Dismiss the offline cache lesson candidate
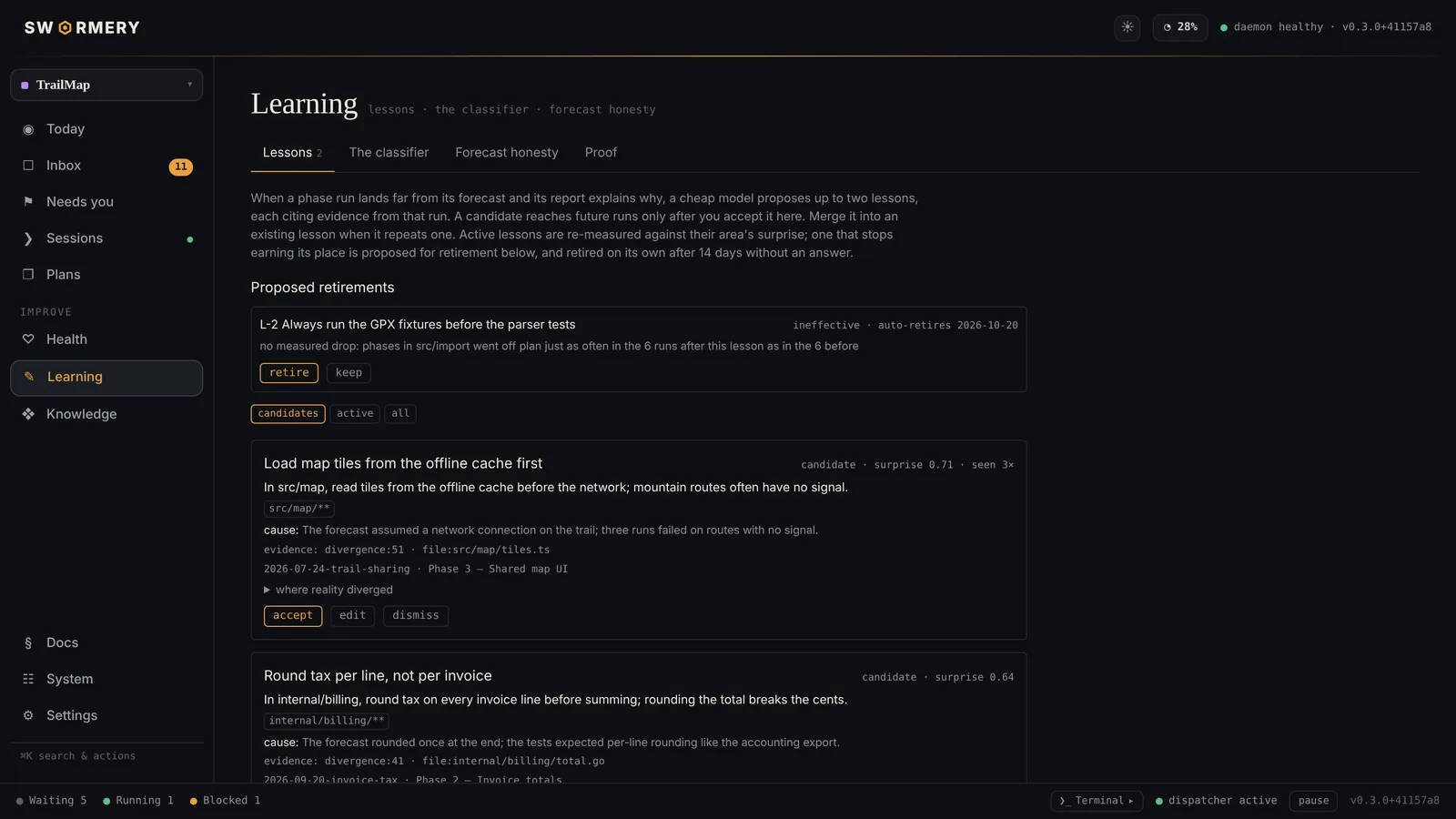This screenshot has height=819, width=1456. (416, 616)
